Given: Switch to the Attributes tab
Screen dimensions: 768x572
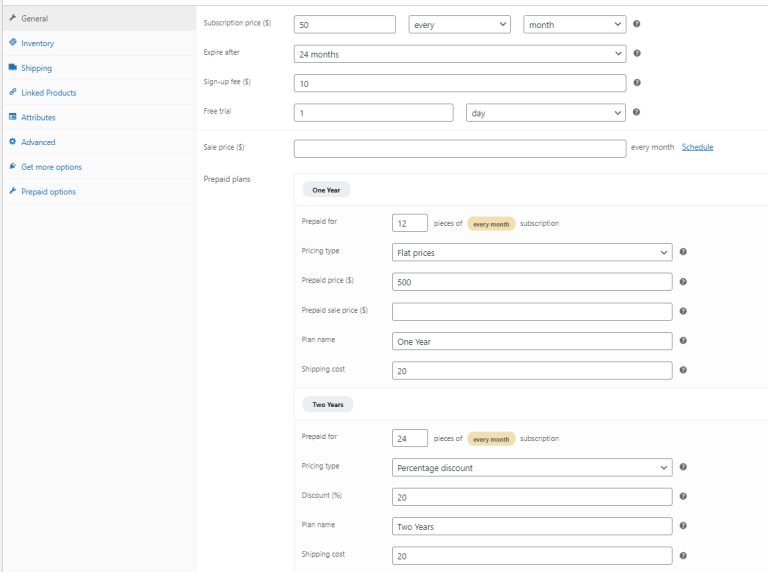Looking at the screenshot, I should click(x=99, y=117).
